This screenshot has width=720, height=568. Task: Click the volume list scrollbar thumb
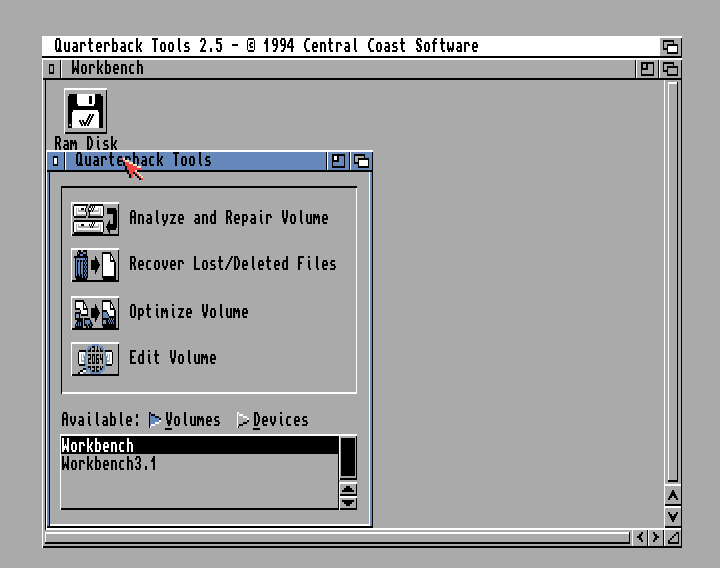click(x=348, y=458)
